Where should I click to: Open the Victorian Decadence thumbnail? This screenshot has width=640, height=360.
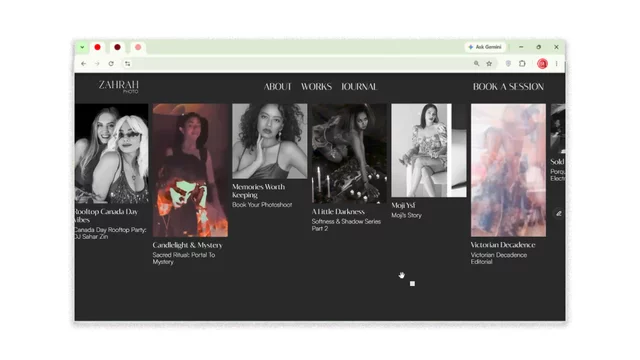(x=508, y=170)
